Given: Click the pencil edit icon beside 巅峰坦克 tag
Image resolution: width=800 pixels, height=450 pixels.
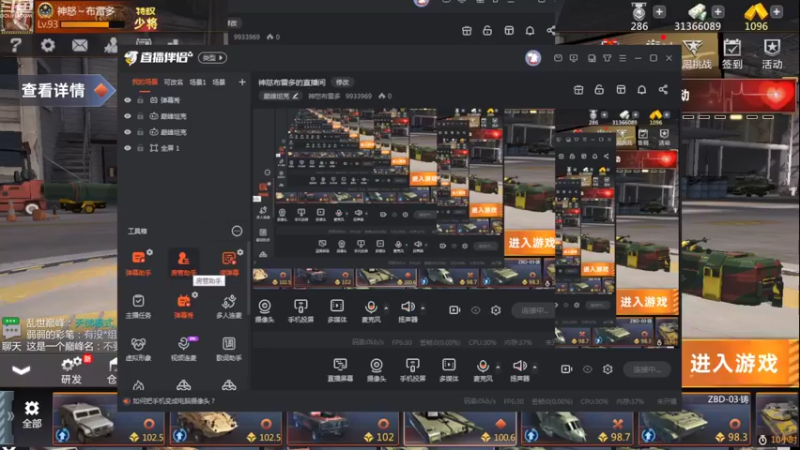Looking at the screenshot, I should (x=295, y=96).
